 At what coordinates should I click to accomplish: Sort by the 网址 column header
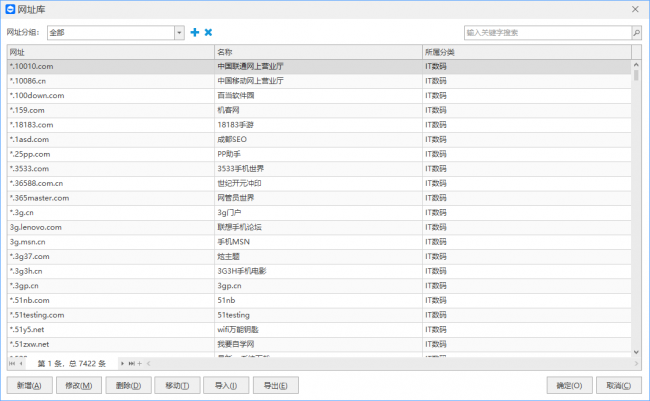[111, 52]
